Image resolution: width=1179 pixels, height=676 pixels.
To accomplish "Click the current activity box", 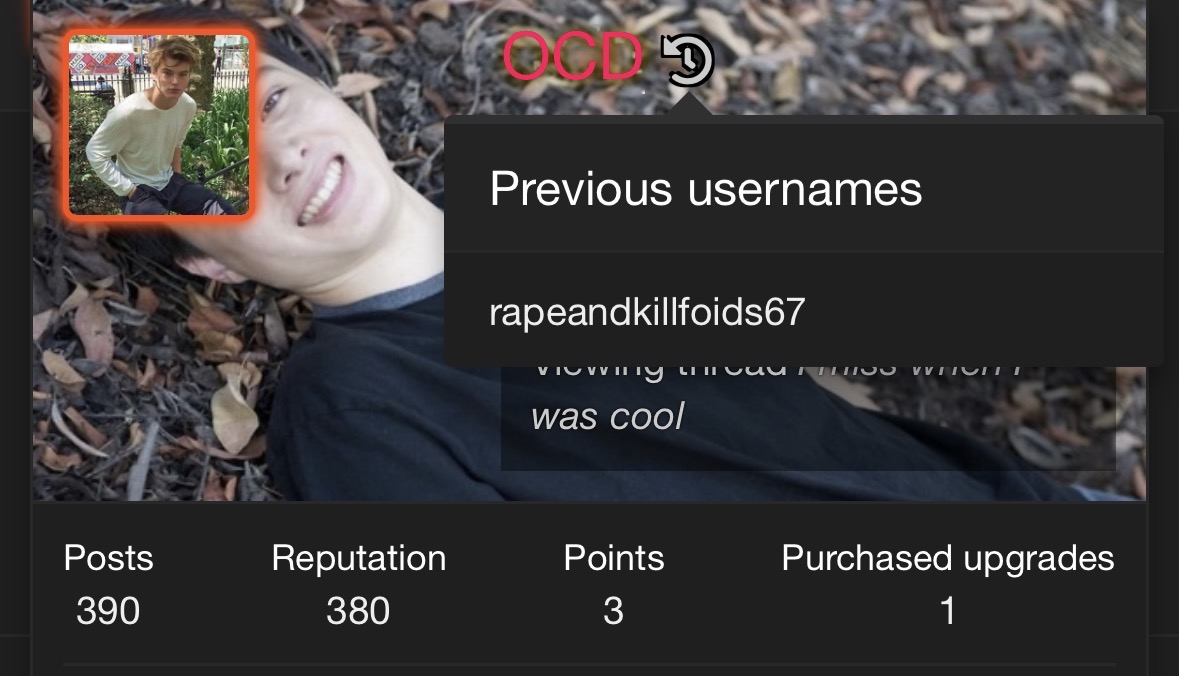I will (x=808, y=417).
